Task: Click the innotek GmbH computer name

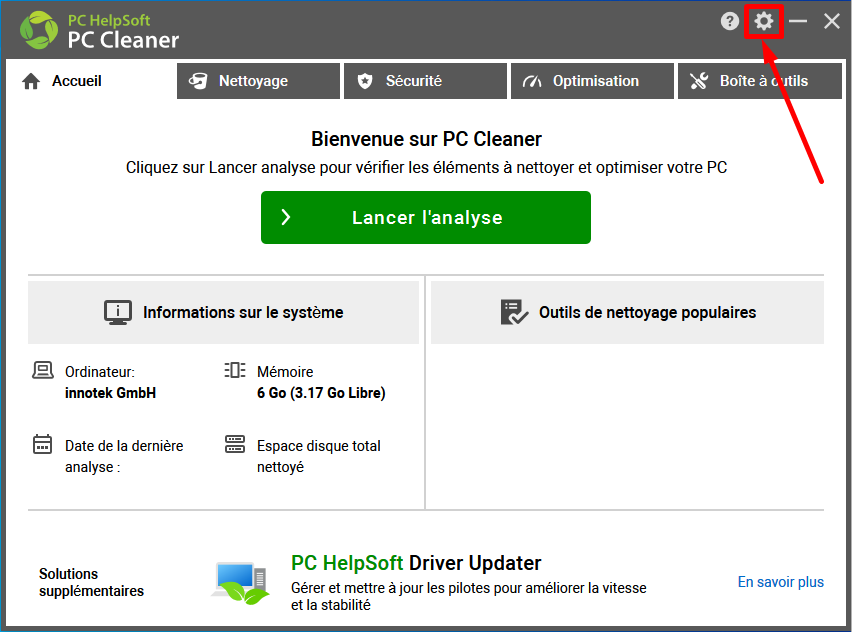Action: pyautogui.click(x=110, y=393)
